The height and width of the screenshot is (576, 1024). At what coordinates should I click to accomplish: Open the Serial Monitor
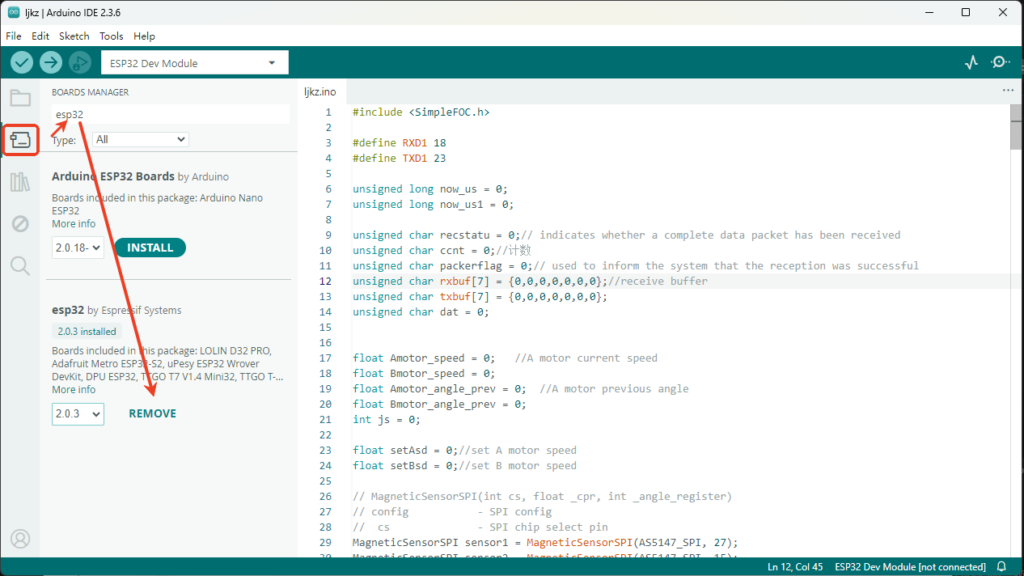pyautogui.click(x=1000, y=63)
